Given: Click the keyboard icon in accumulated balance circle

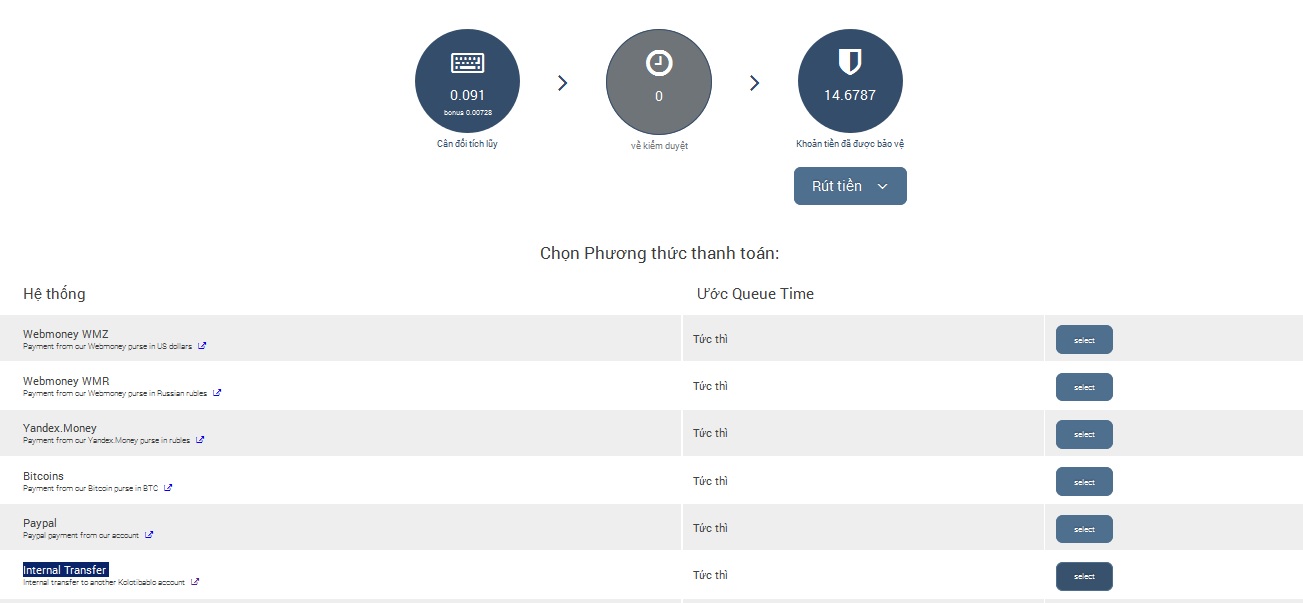Looking at the screenshot, I should pos(467,63).
